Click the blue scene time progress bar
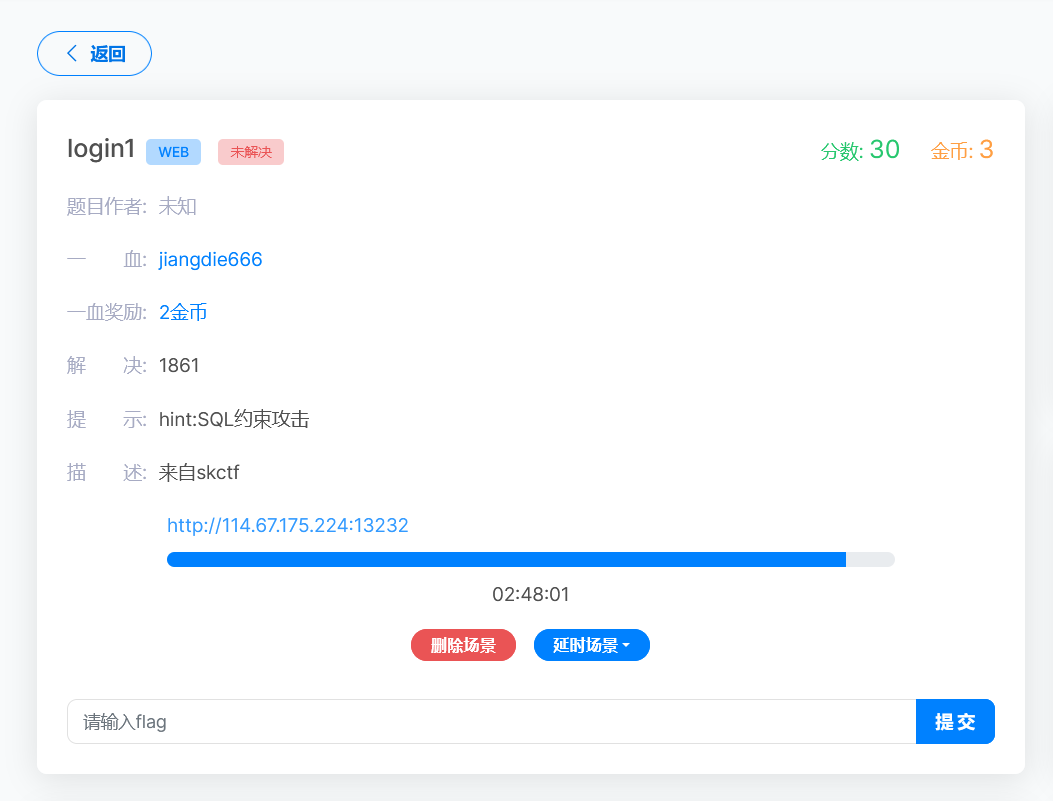 point(531,559)
